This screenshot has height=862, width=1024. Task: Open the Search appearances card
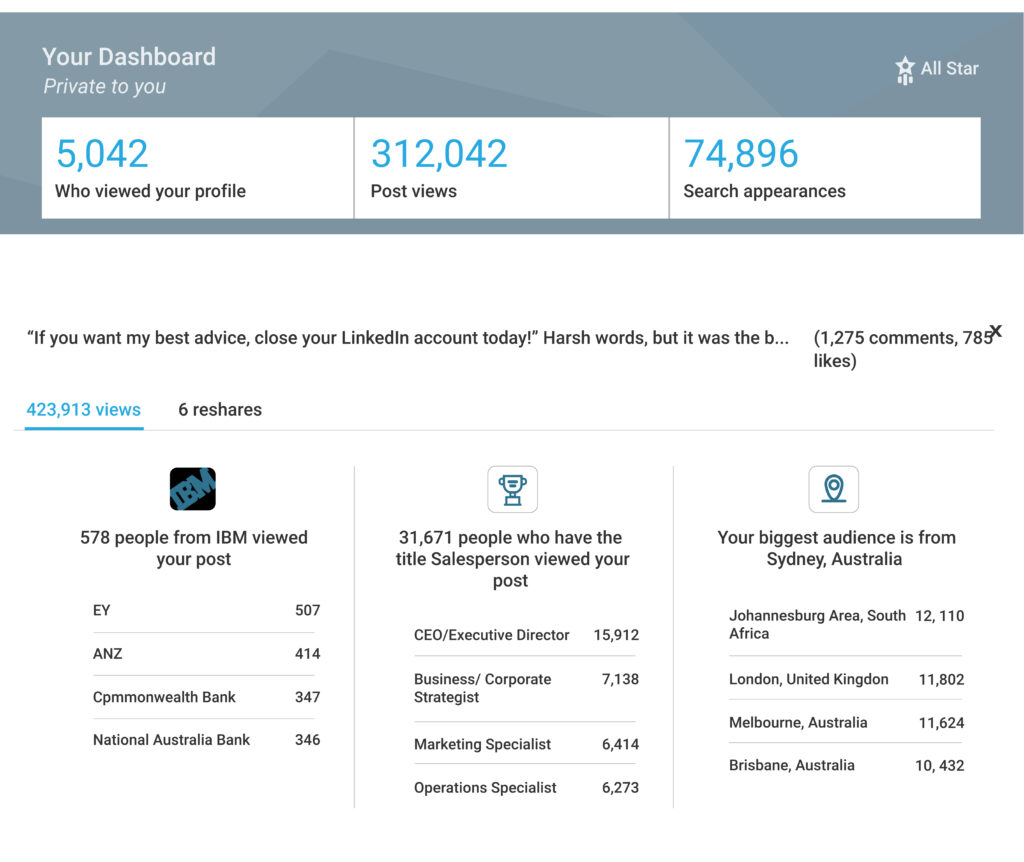824,168
